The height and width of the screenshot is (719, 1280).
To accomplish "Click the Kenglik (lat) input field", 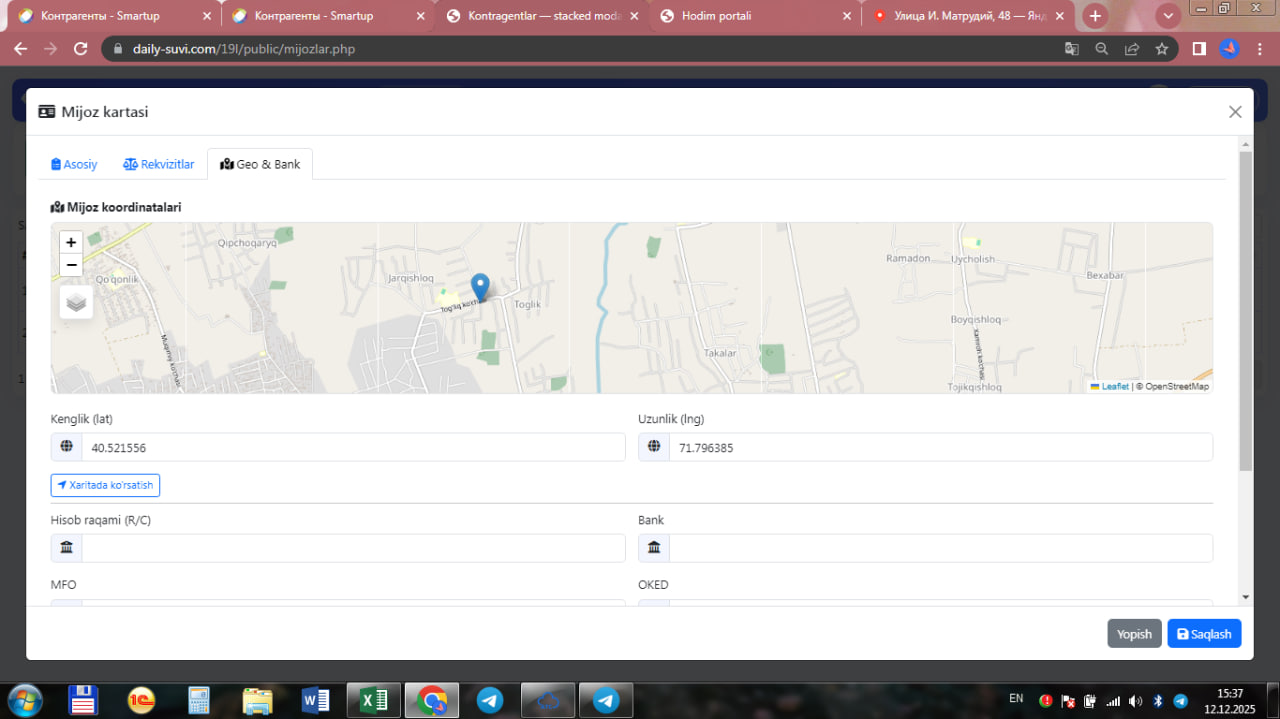I will [352, 448].
